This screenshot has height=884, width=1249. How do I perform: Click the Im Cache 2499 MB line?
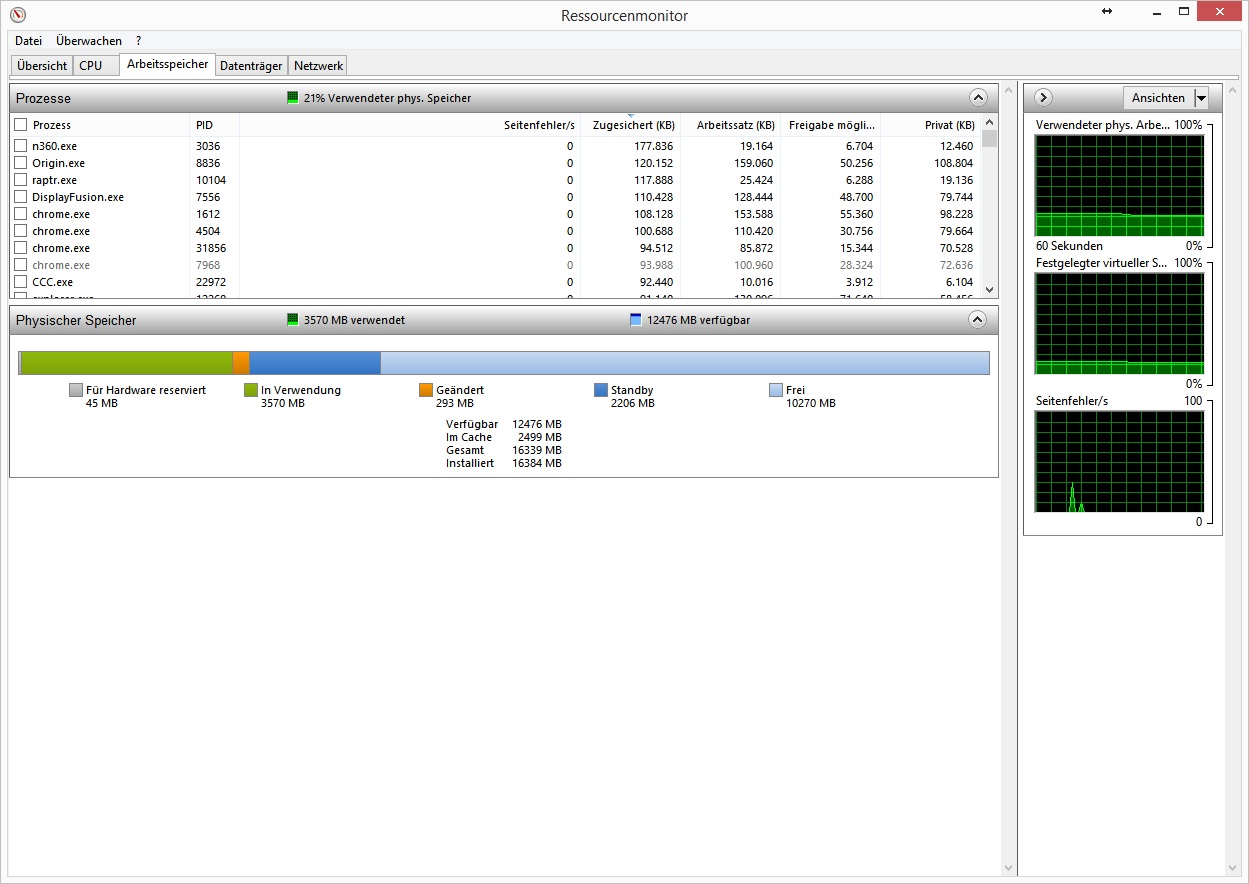pyautogui.click(x=504, y=437)
